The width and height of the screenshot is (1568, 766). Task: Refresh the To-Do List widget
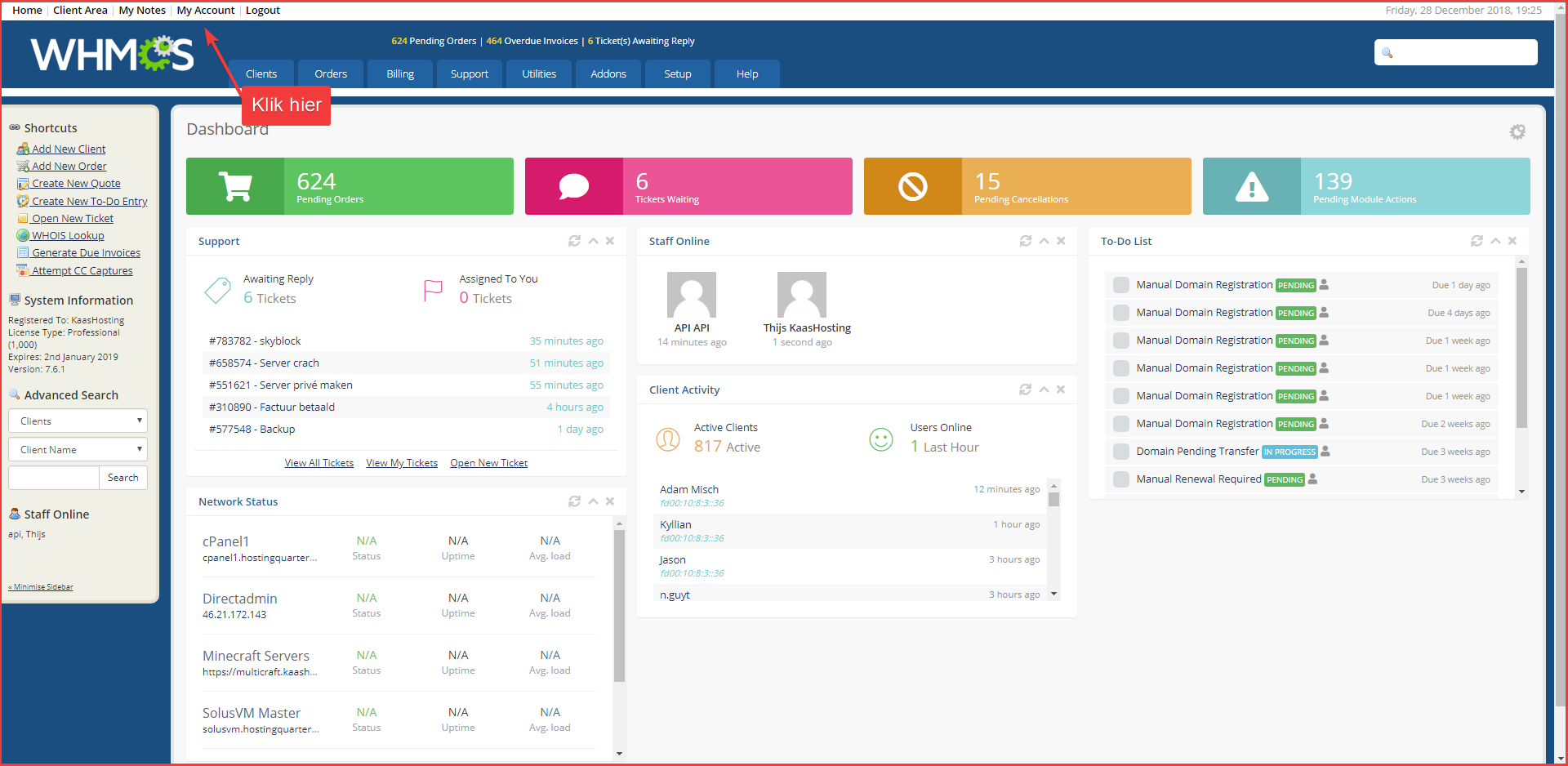coord(1477,241)
